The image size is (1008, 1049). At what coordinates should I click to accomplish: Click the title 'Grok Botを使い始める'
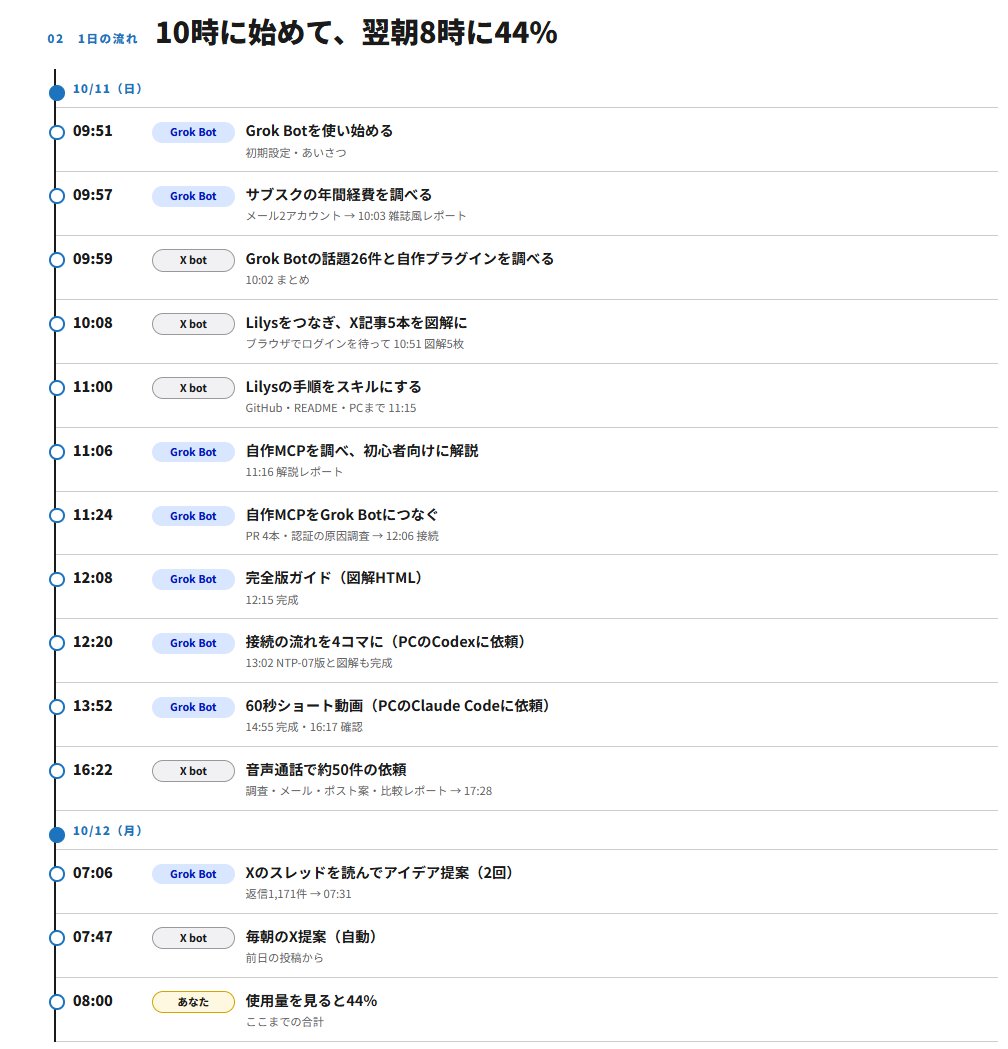(x=319, y=130)
